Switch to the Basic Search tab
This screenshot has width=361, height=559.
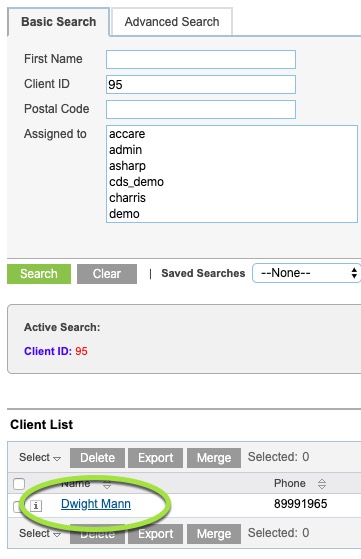coord(58,22)
